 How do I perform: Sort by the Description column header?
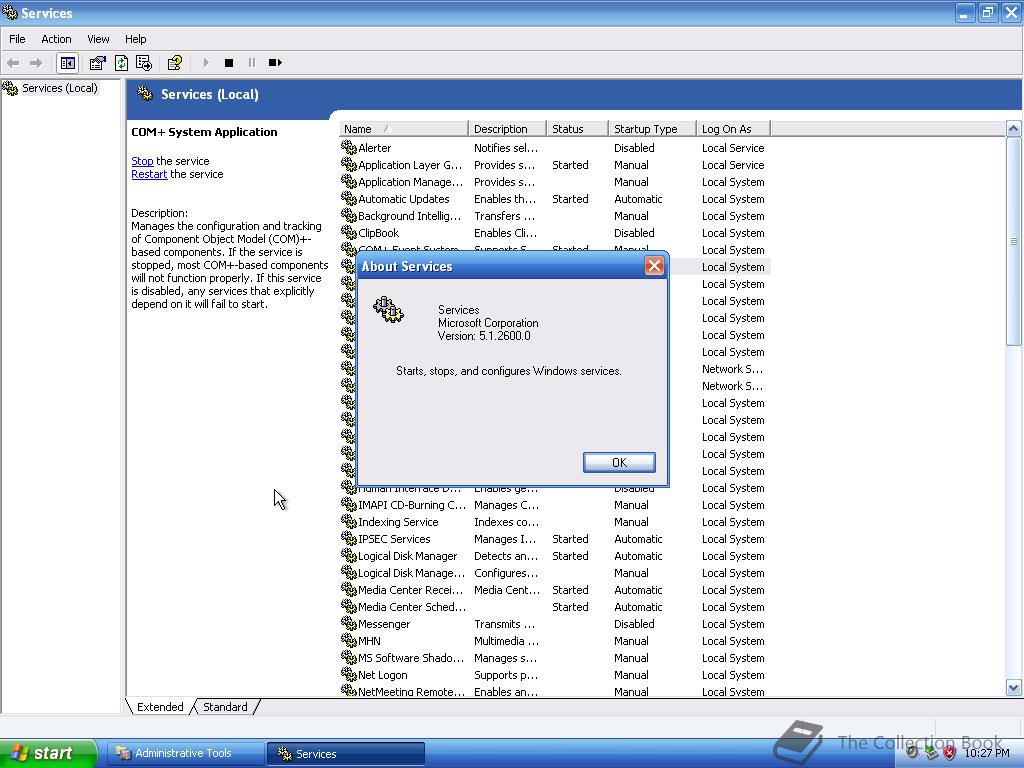(507, 129)
